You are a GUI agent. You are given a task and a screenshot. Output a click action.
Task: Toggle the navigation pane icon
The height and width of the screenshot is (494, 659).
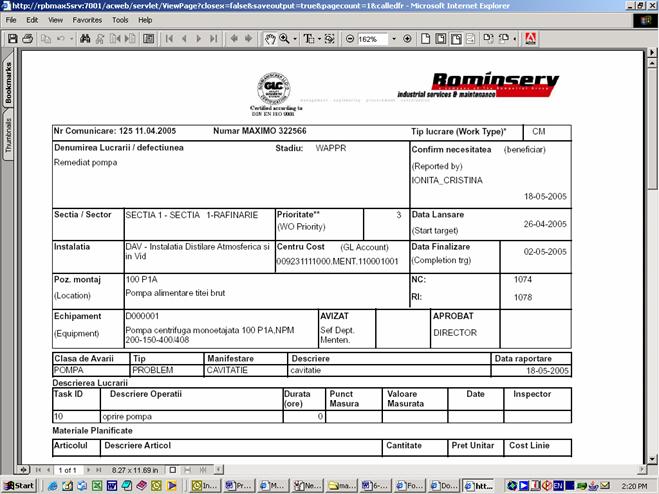[149, 39]
